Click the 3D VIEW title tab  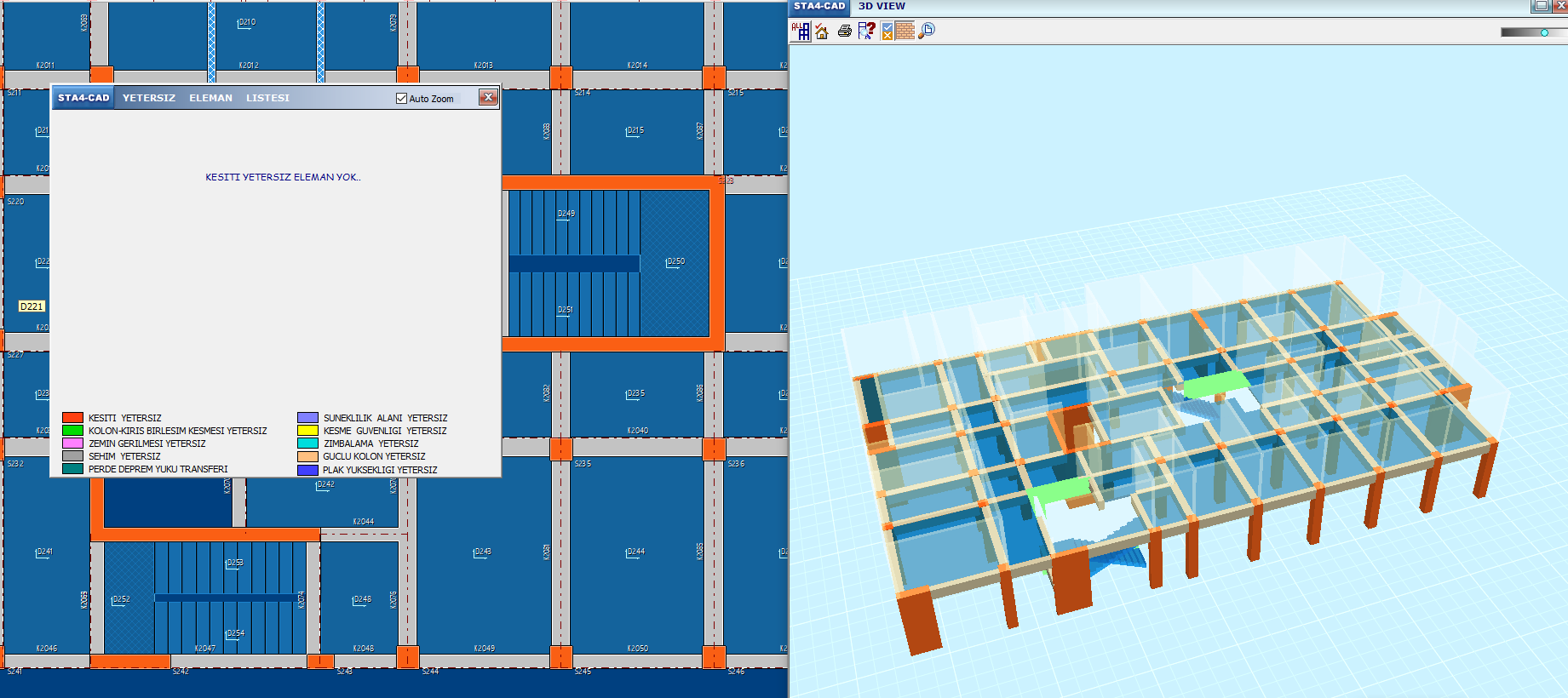click(882, 7)
